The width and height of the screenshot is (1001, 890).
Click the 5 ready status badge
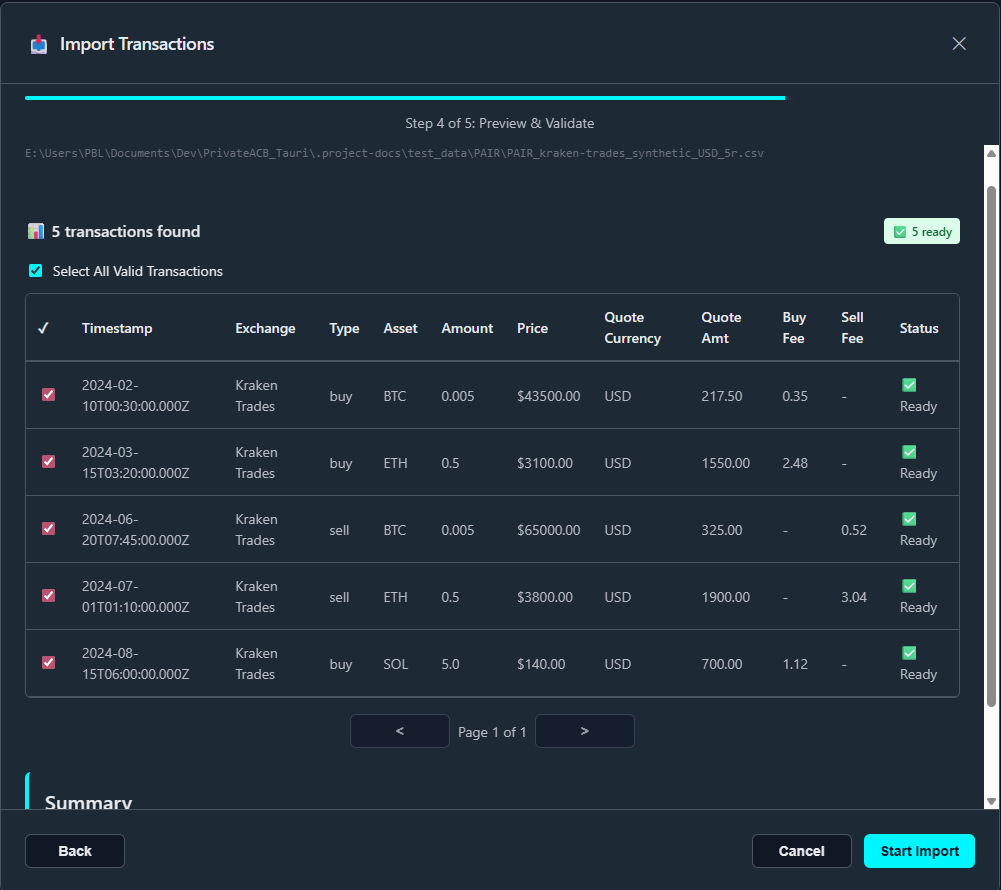pyautogui.click(x=921, y=231)
